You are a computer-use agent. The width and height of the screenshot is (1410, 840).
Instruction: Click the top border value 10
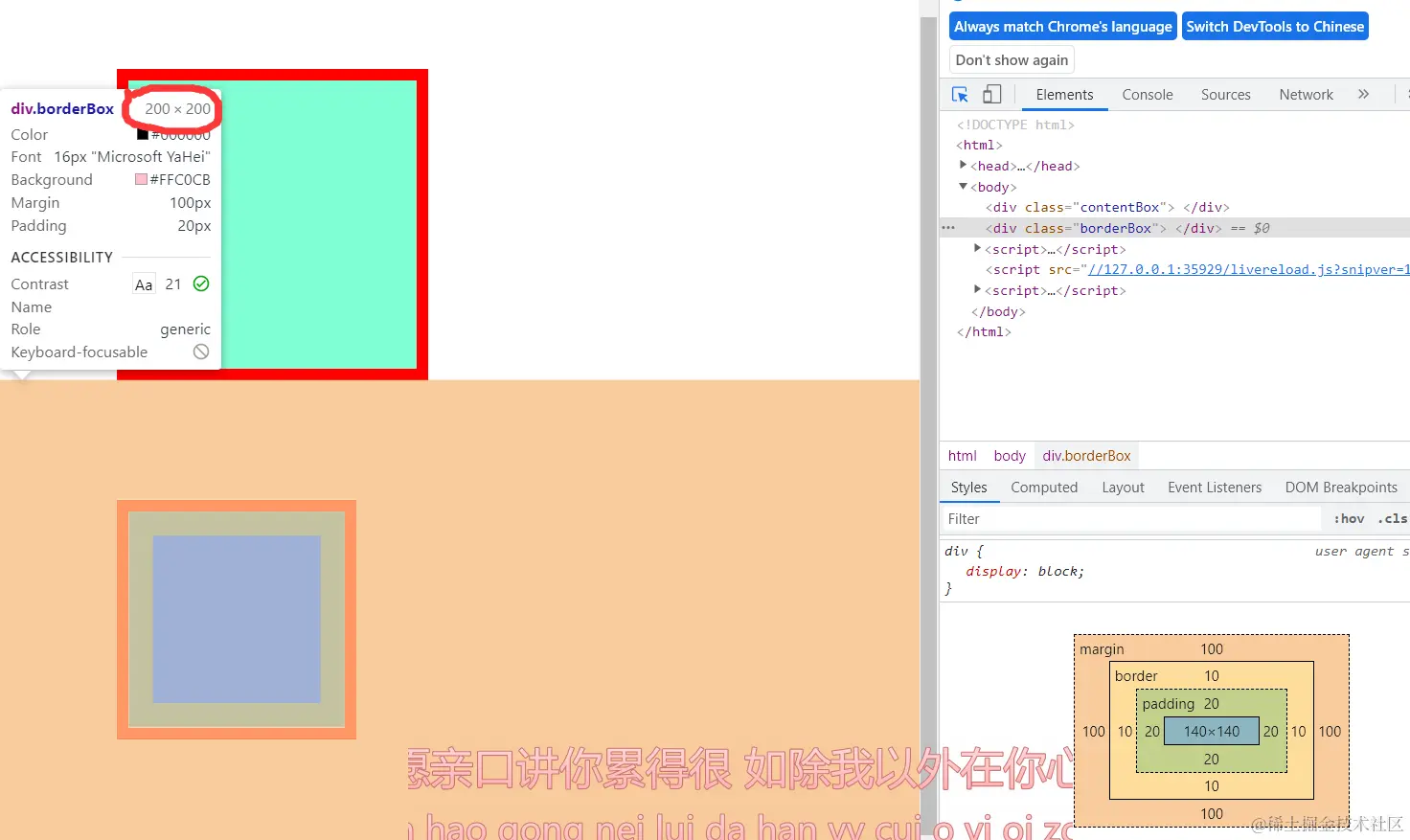1211,676
